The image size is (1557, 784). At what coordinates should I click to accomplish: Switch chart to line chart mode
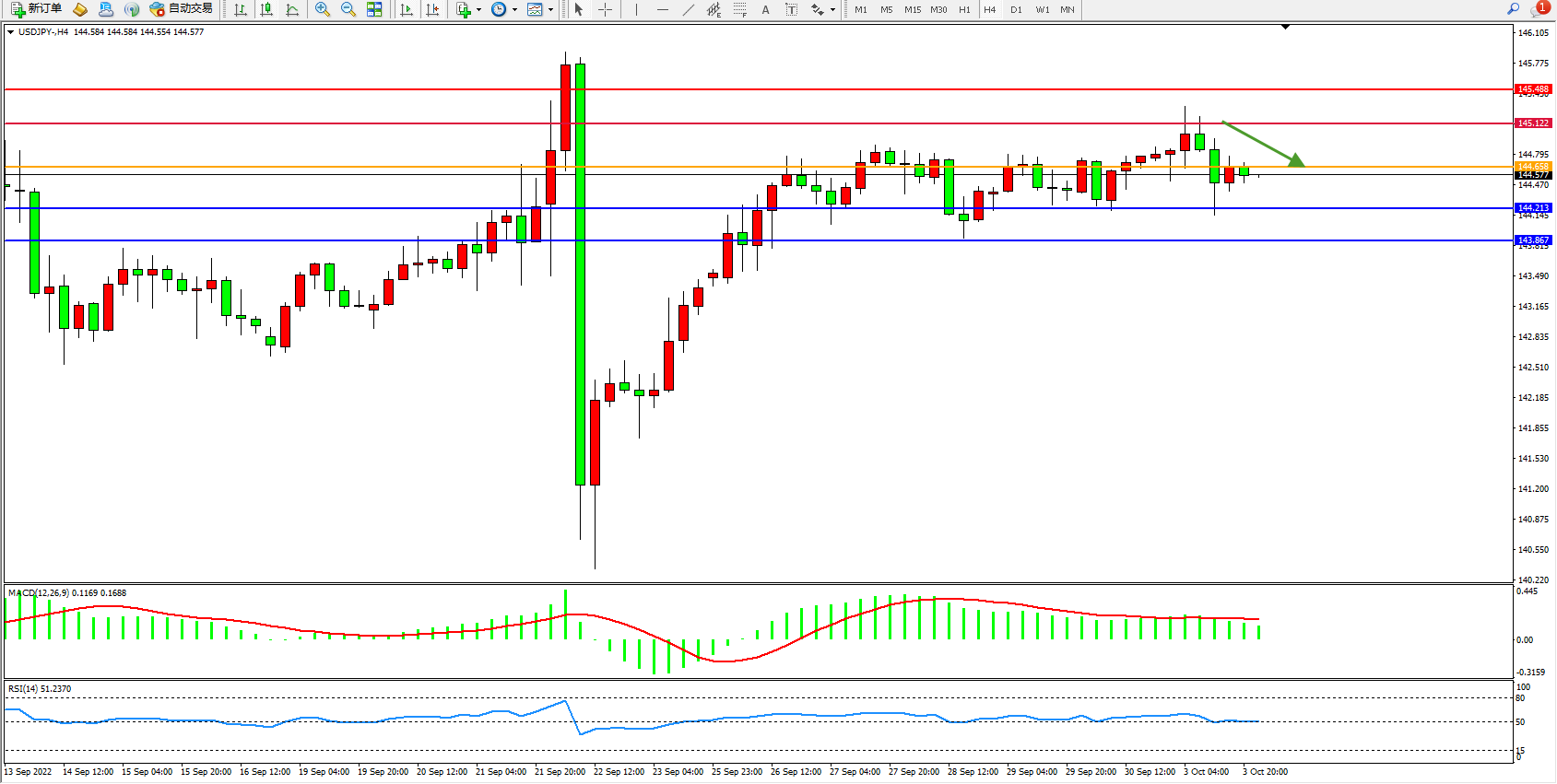click(292, 9)
